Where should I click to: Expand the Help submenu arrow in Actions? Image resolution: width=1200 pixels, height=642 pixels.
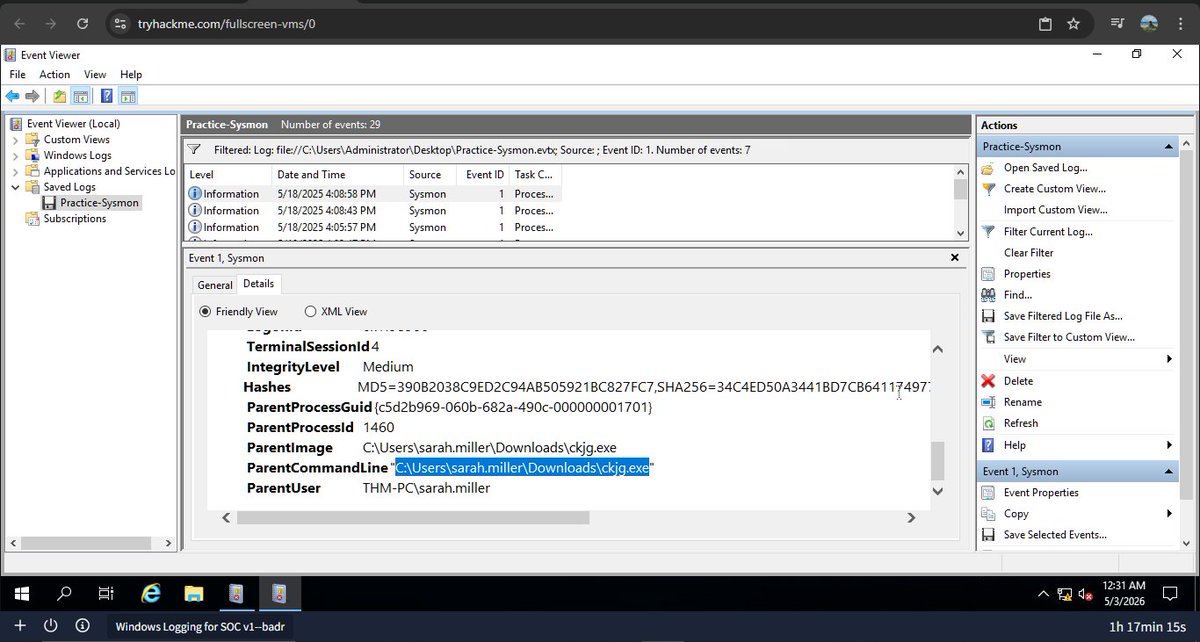click(x=1169, y=445)
